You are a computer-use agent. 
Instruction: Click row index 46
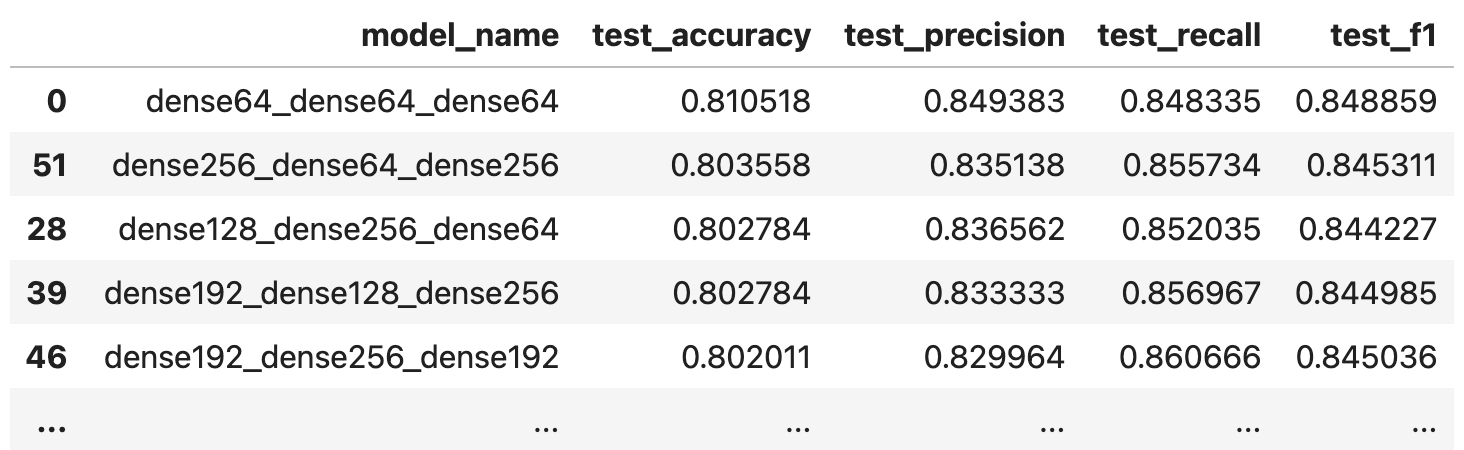48,357
